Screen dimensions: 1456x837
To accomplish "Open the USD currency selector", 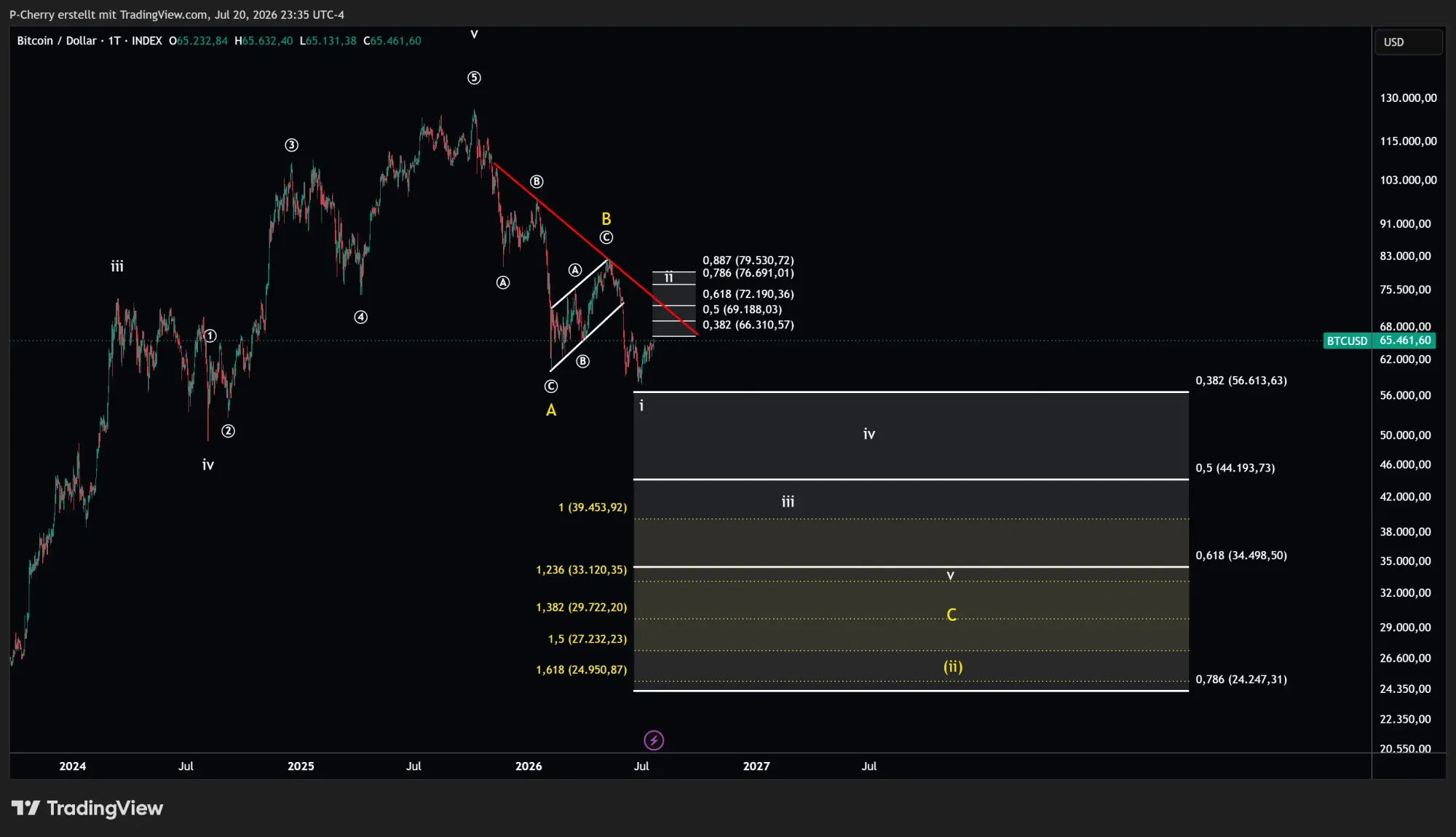I will coord(1408,42).
